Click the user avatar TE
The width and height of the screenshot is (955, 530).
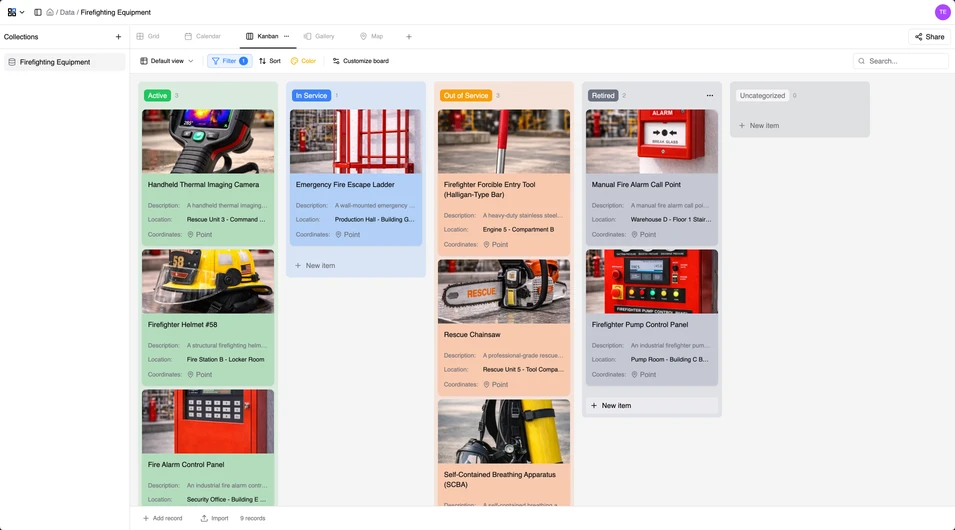point(942,12)
